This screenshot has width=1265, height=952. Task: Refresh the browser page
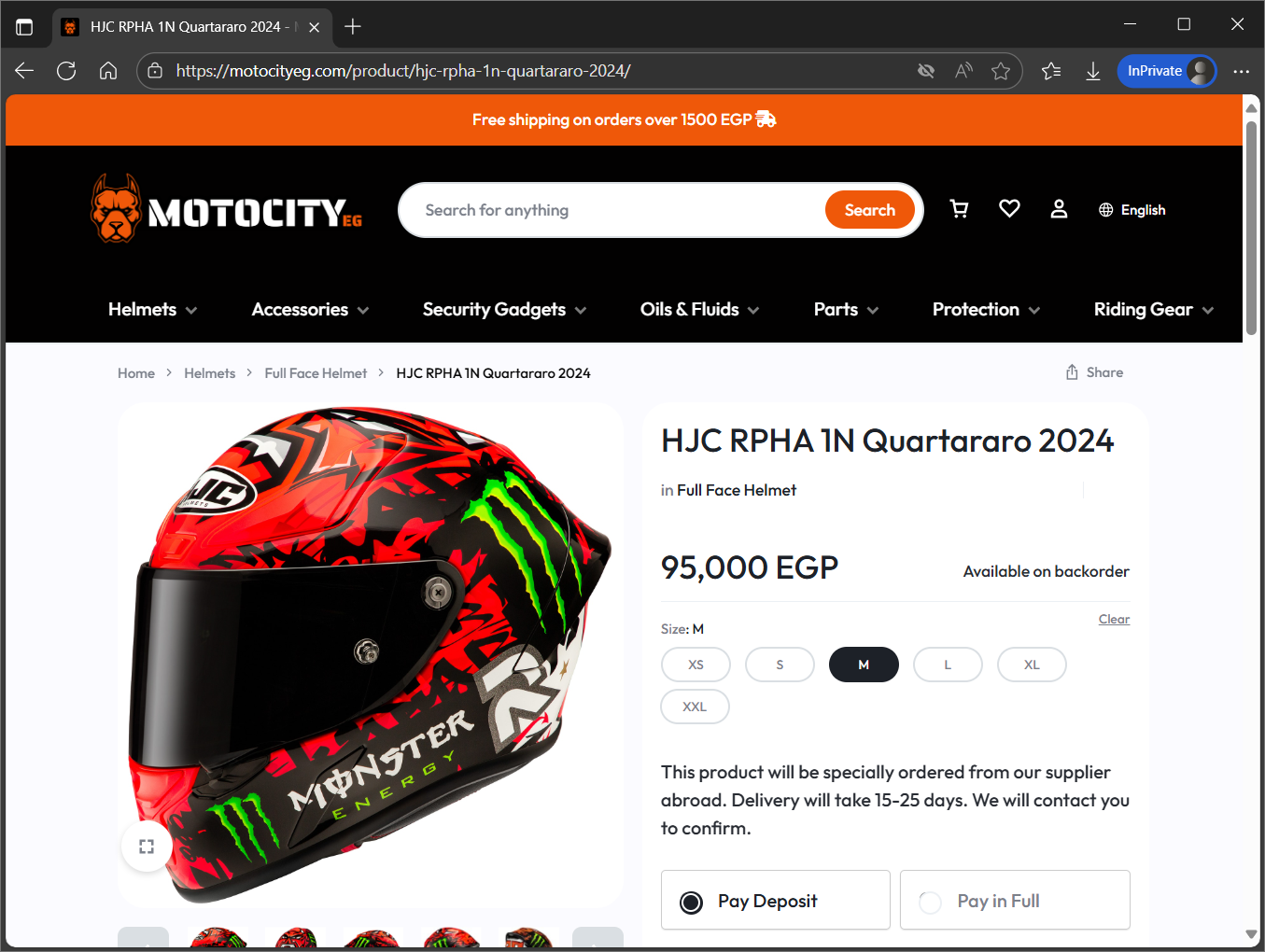pos(66,71)
